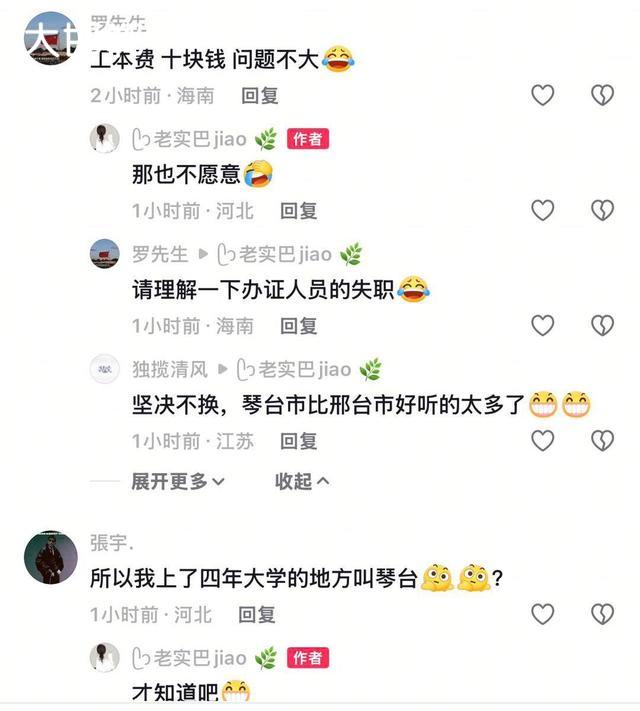The width and height of the screenshot is (640, 711).
Task: Open 罗先生's large profile avatar
Action: (50, 38)
